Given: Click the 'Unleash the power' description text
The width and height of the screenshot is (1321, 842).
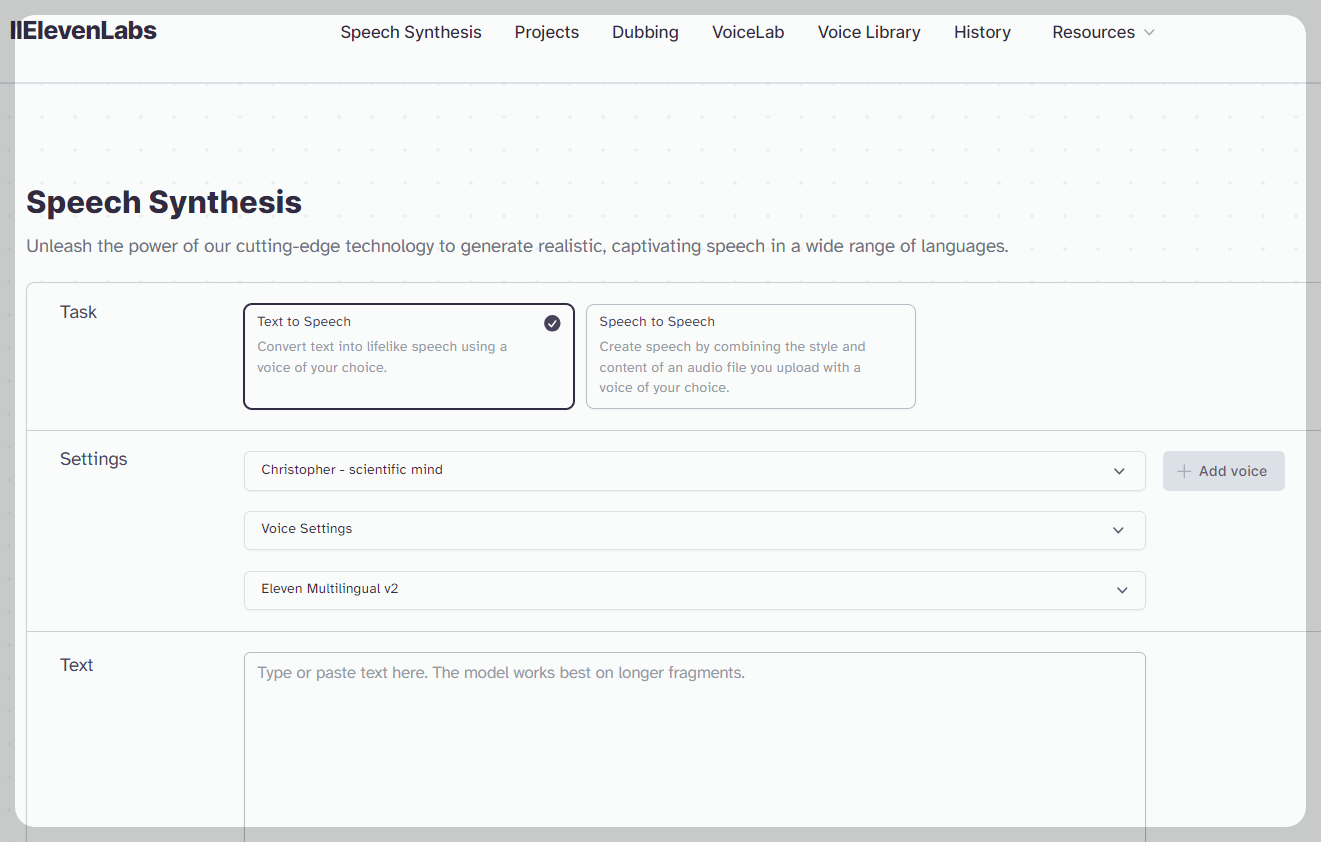Looking at the screenshot, I should (517, 246).
